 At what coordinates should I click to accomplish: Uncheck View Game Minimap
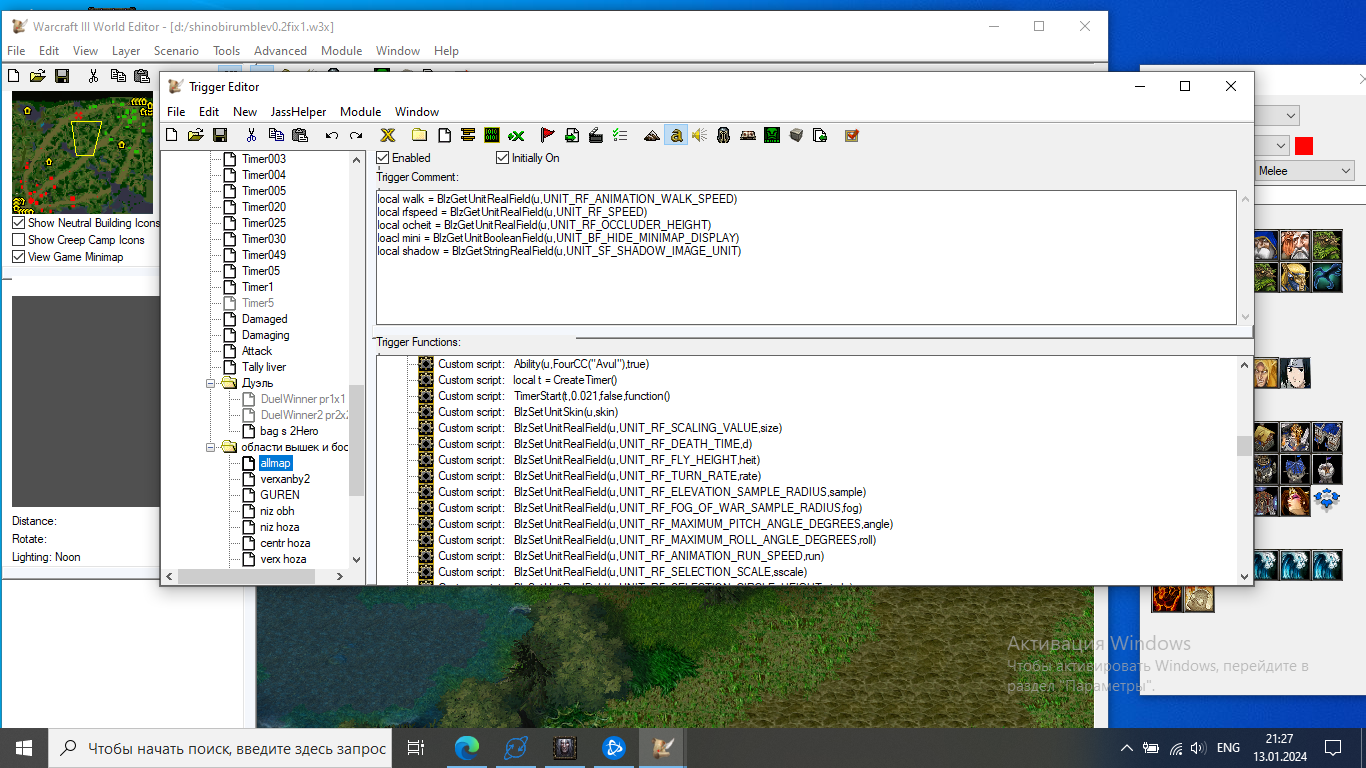[19, 257]
